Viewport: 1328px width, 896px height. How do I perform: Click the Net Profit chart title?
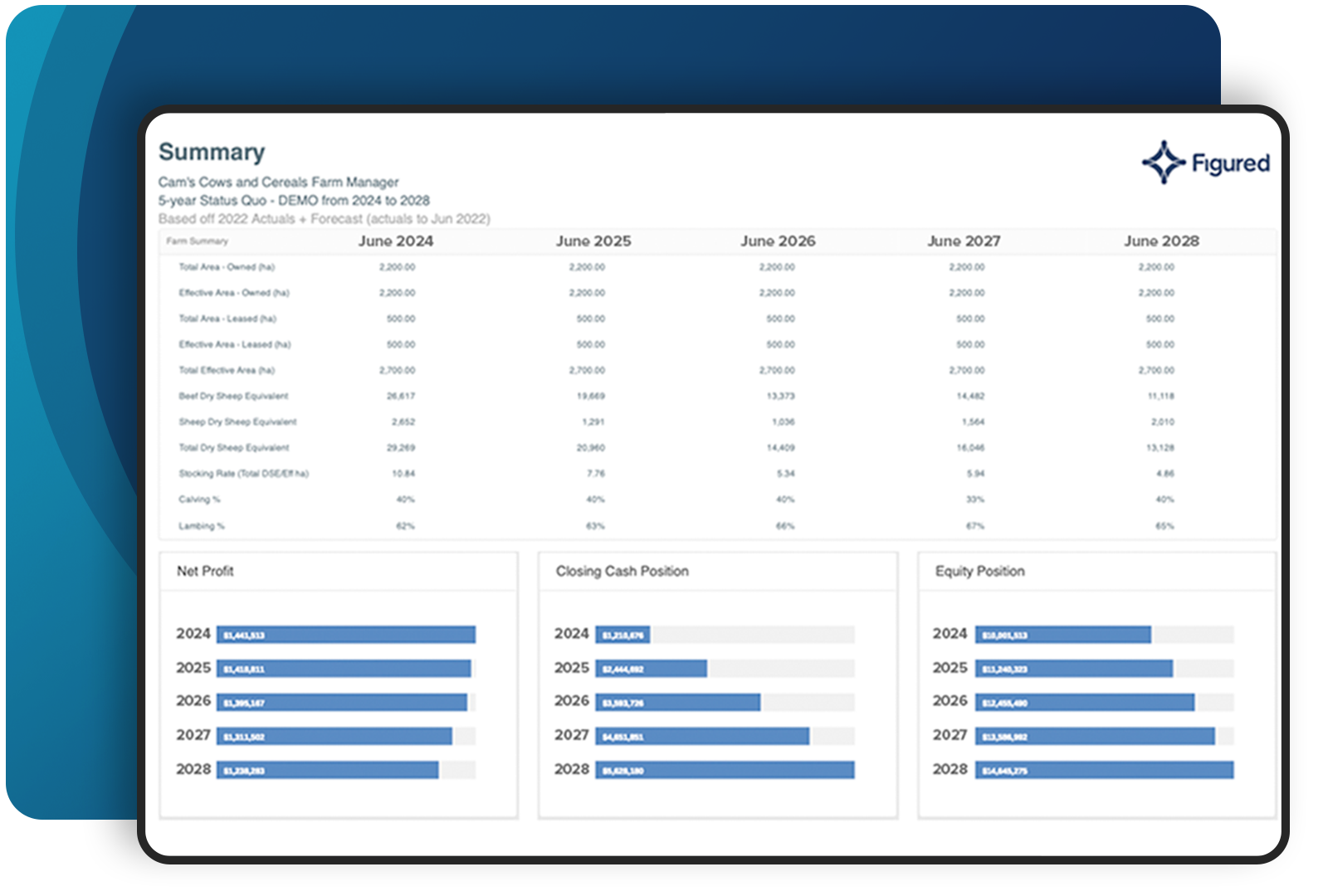coord(205,571)
